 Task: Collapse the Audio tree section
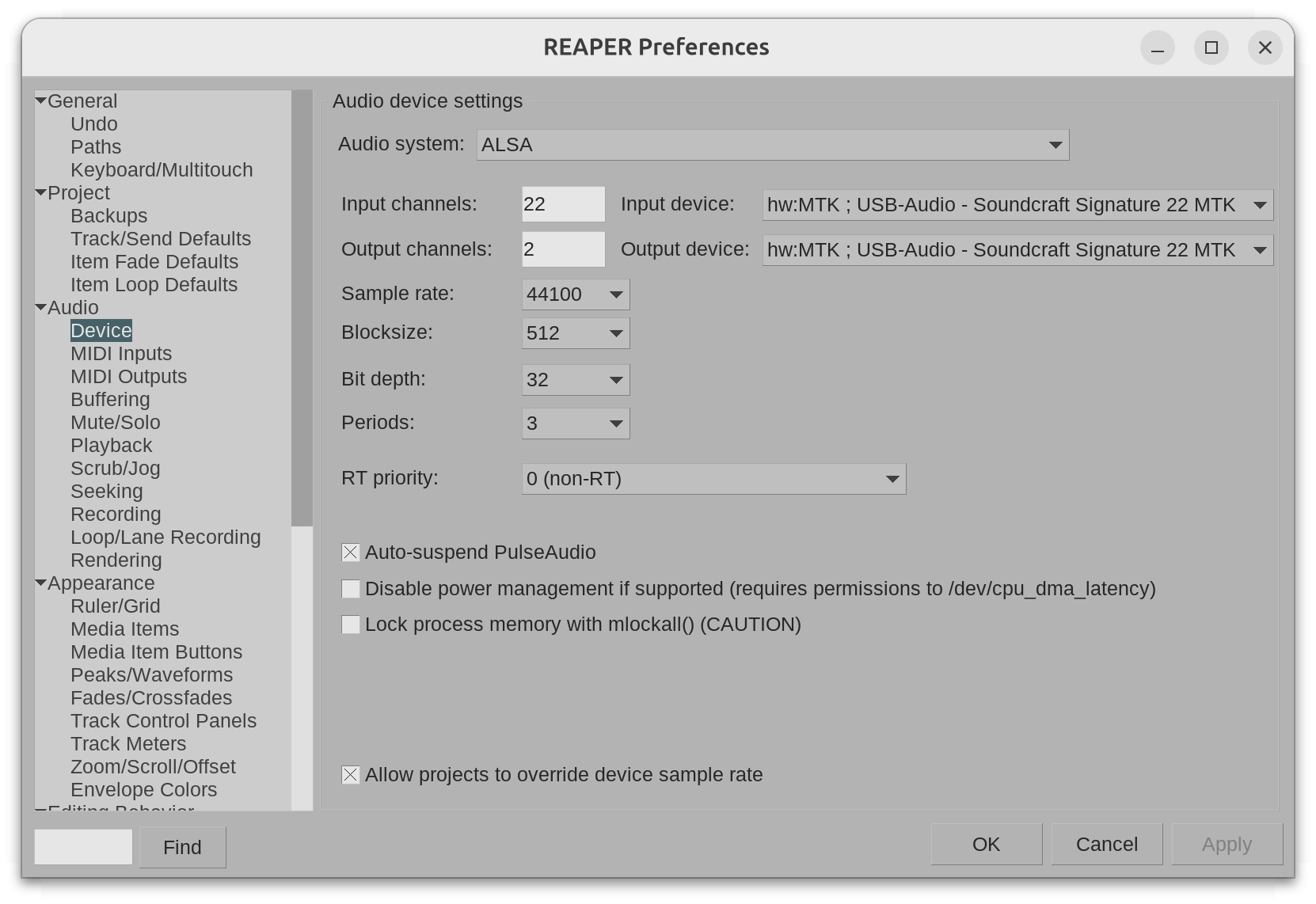pos(40,308)
